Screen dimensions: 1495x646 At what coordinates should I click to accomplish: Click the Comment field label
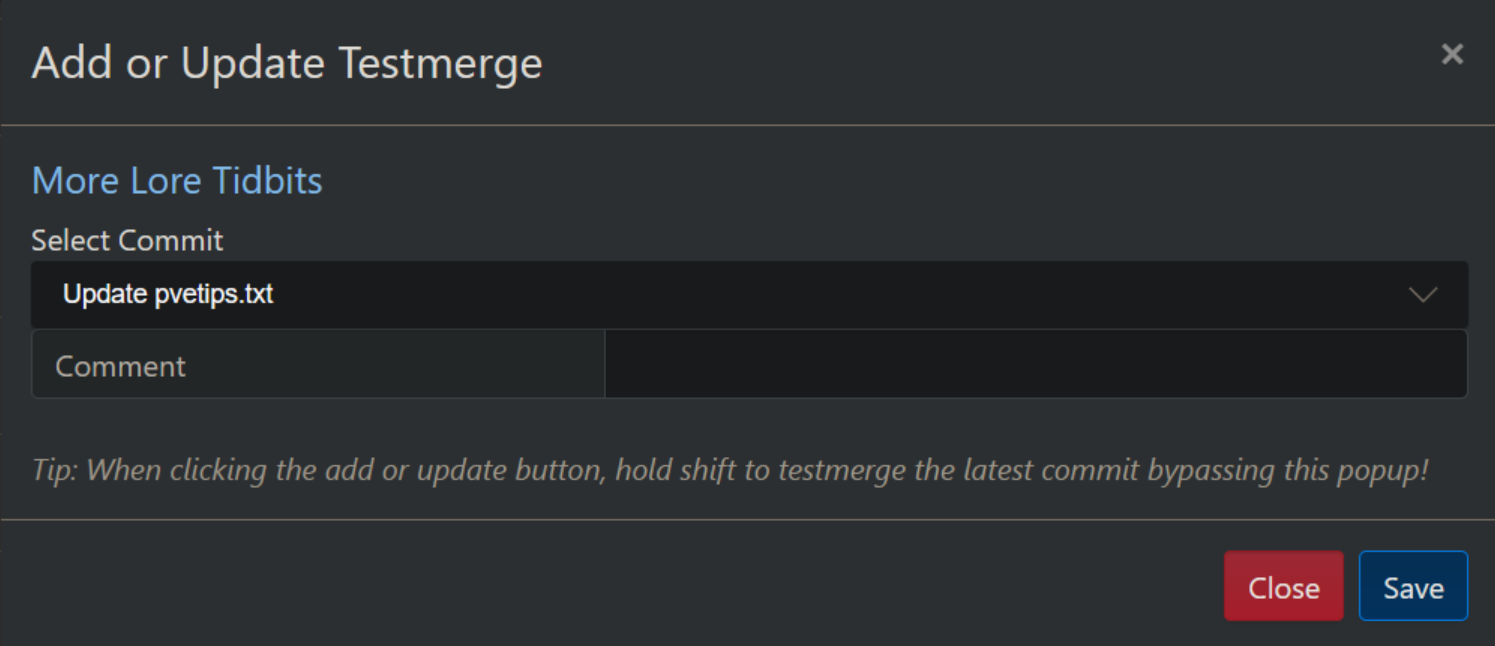(x=121, y=366)
